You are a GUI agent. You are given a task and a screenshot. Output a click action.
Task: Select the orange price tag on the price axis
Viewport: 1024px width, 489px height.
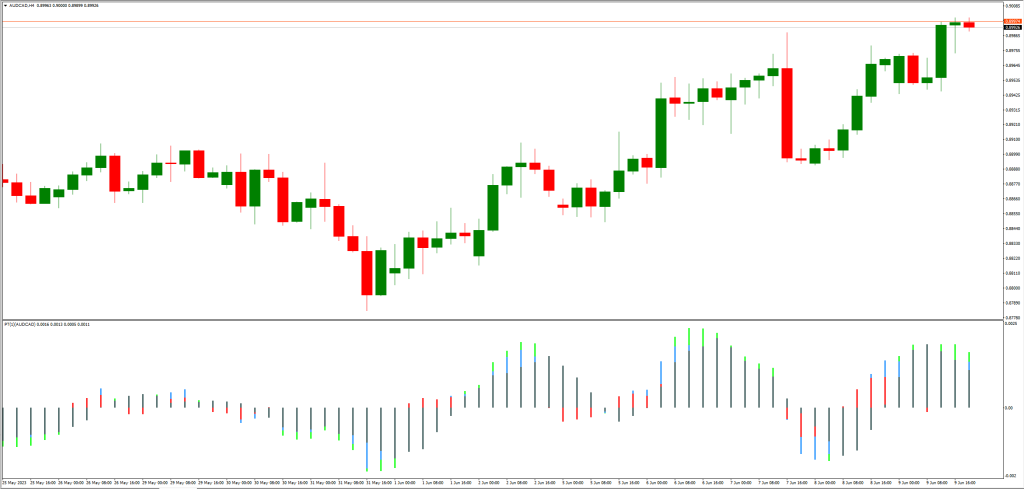click(1012, 21)
